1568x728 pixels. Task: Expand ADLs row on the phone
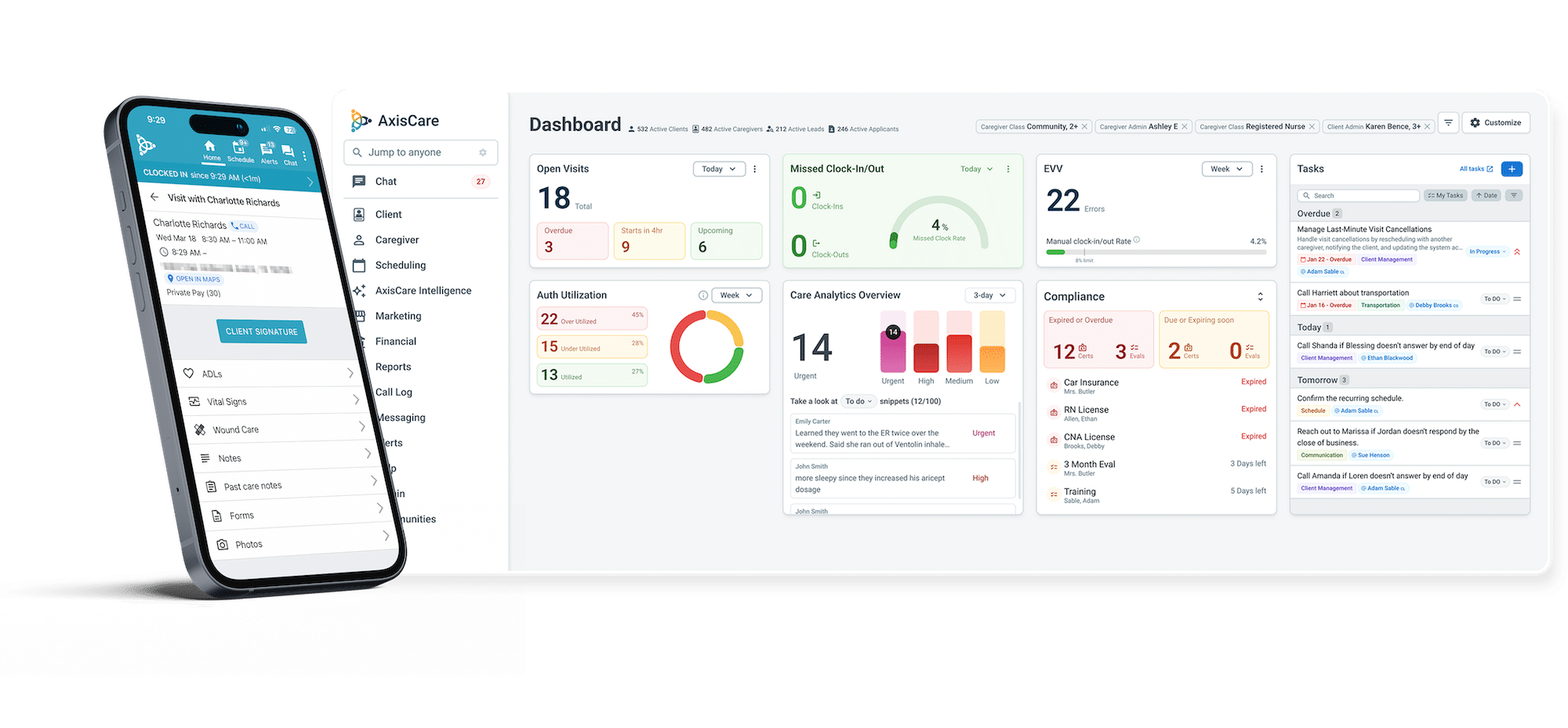(x=268, y=374)
